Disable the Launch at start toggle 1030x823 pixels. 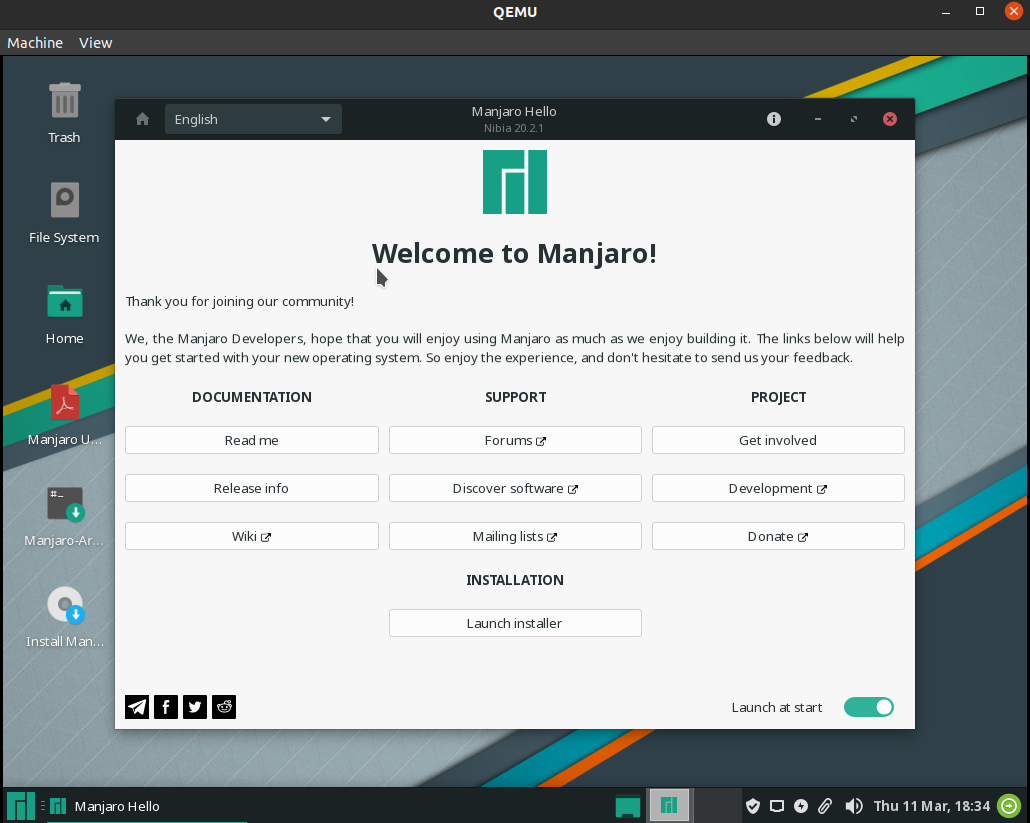[868, 707]
